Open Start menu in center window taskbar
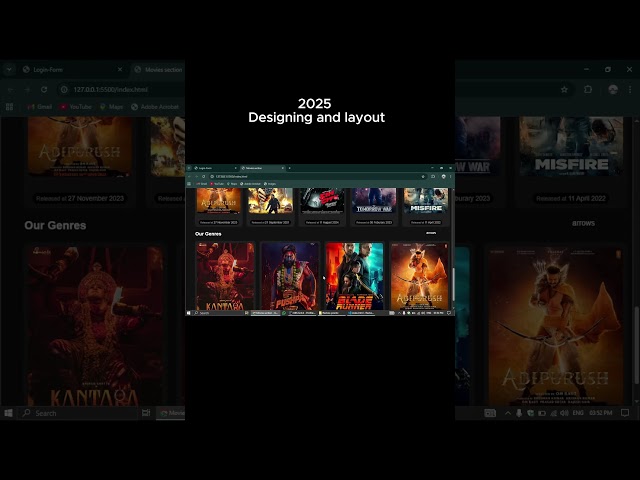 (x=189, y=313)
